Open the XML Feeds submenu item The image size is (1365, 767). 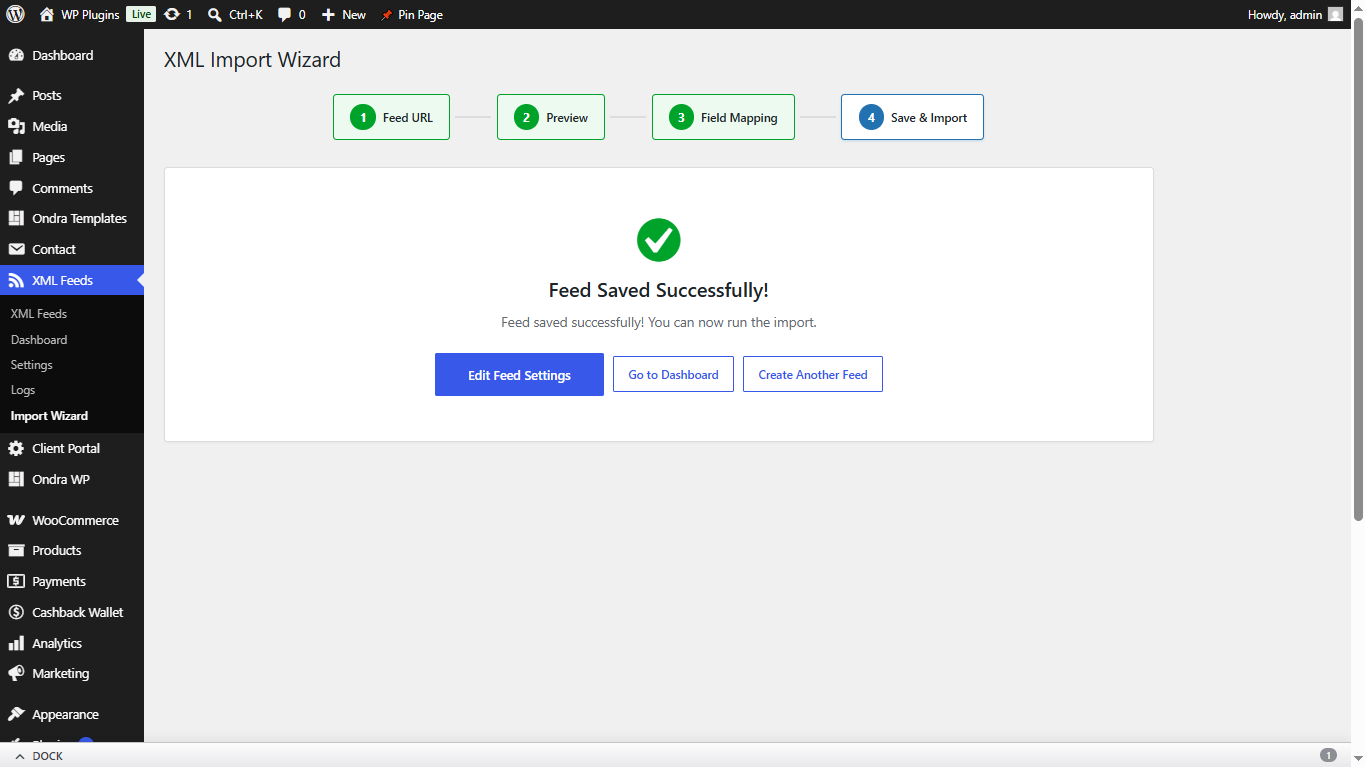point(39,314)
